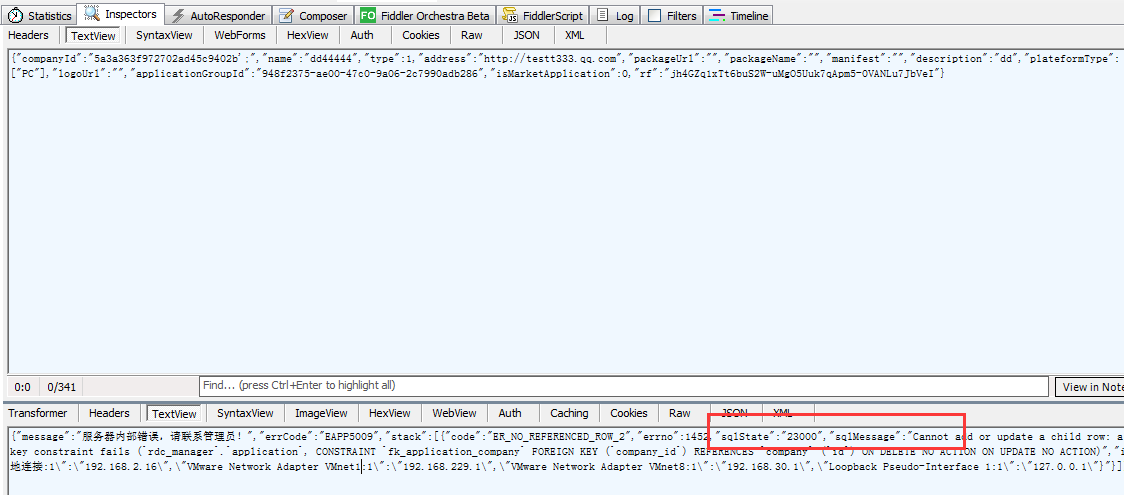Open response XML tab
Image resolution: width=1124 pixels, height=495 pixels.
[x=782, y=413]
